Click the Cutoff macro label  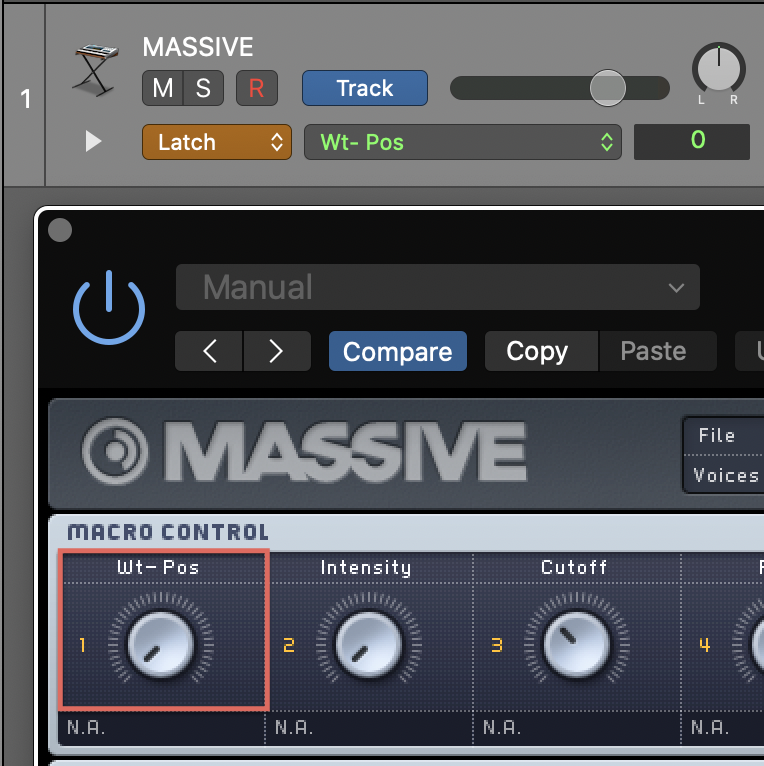(574, 568)
